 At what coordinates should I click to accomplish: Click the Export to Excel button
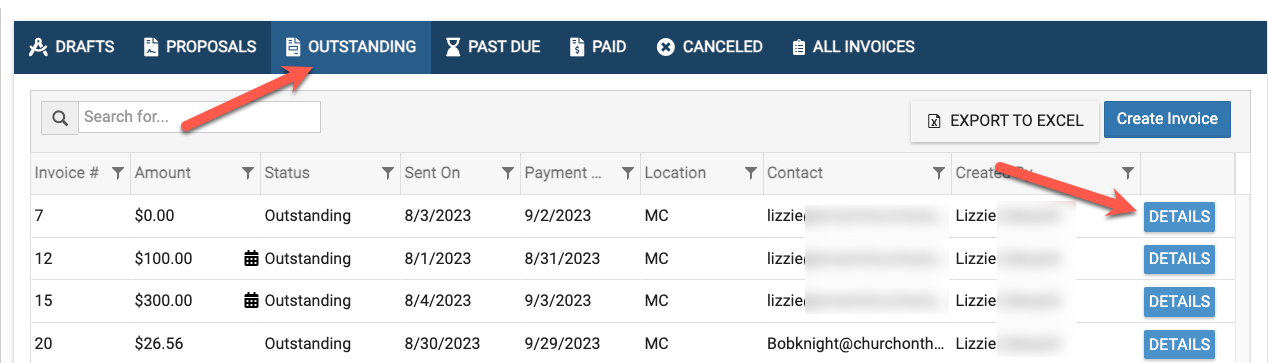tap(1005, 120)
